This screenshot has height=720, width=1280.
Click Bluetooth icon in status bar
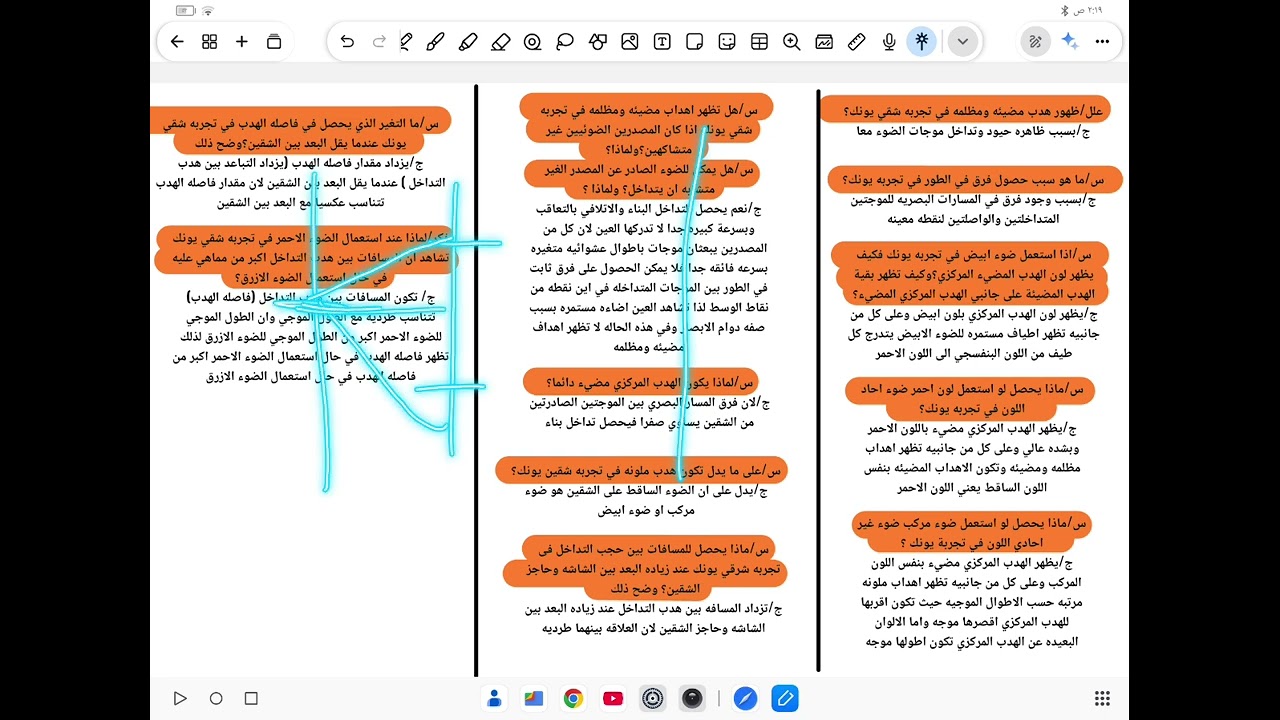(1065, 10)
